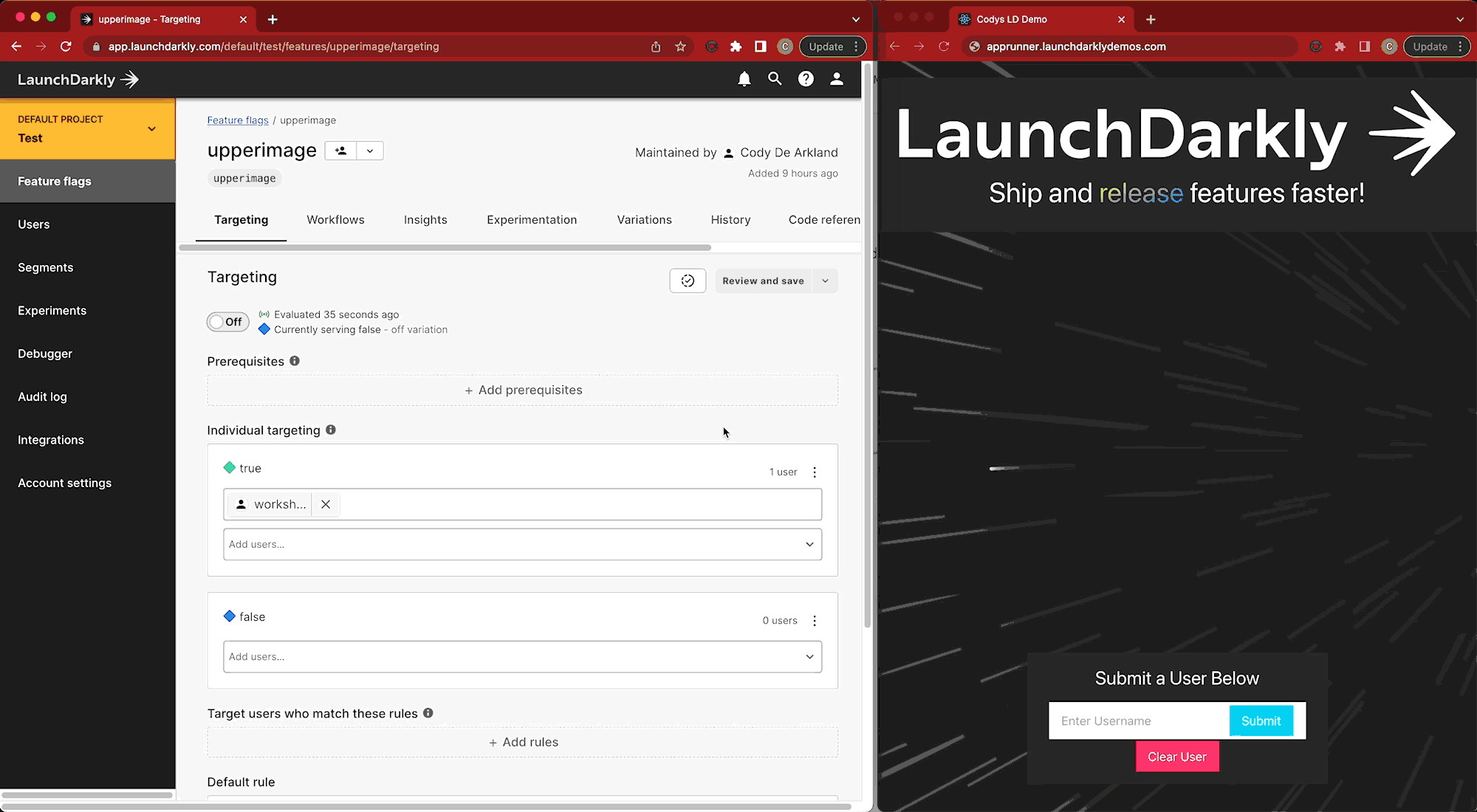Open extensions puzzle icon in left browser
The height and width of the screenshot is (812, 1477).
coord(736,47)
